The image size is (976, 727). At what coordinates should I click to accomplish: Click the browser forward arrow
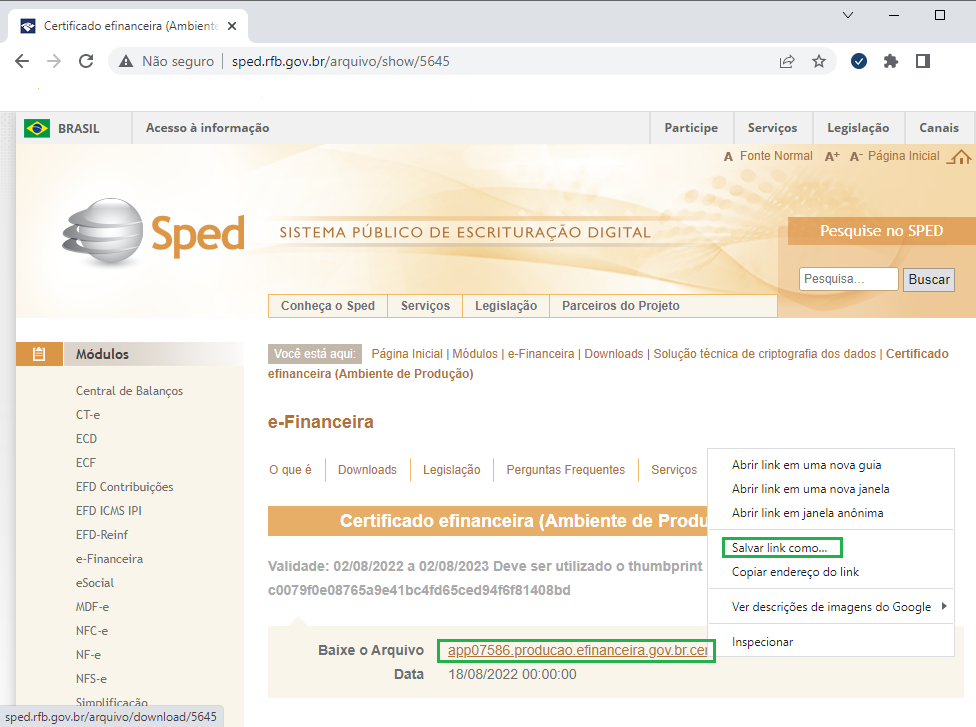tap(54, 61)
